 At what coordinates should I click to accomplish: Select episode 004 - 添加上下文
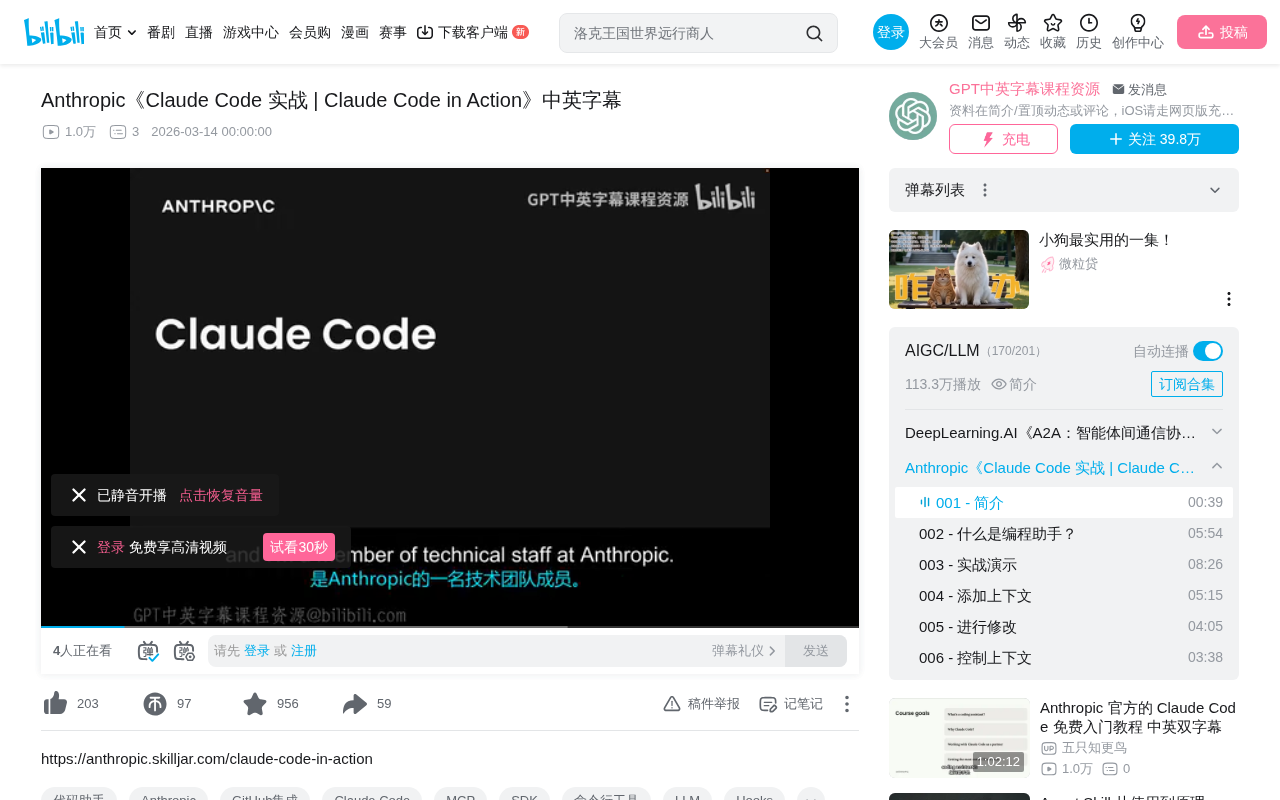(x=1064, y=595)
